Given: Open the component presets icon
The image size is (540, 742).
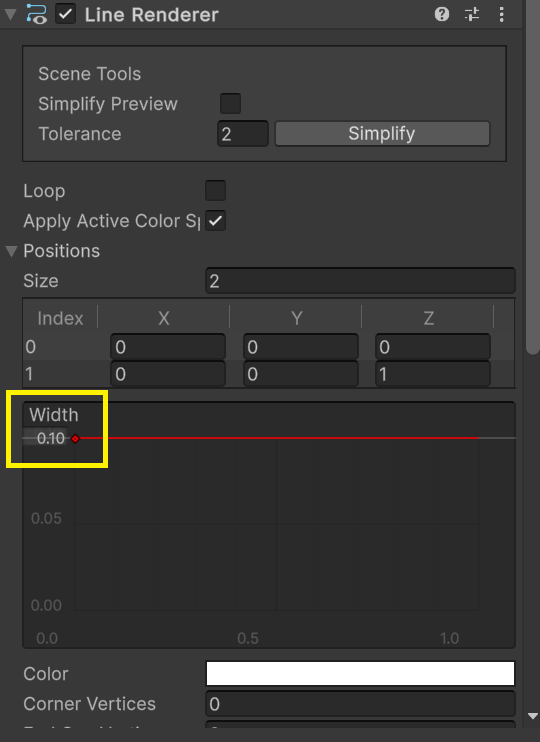Looking at the screenshot, I should pyautogui.click(x=472, y=14).
